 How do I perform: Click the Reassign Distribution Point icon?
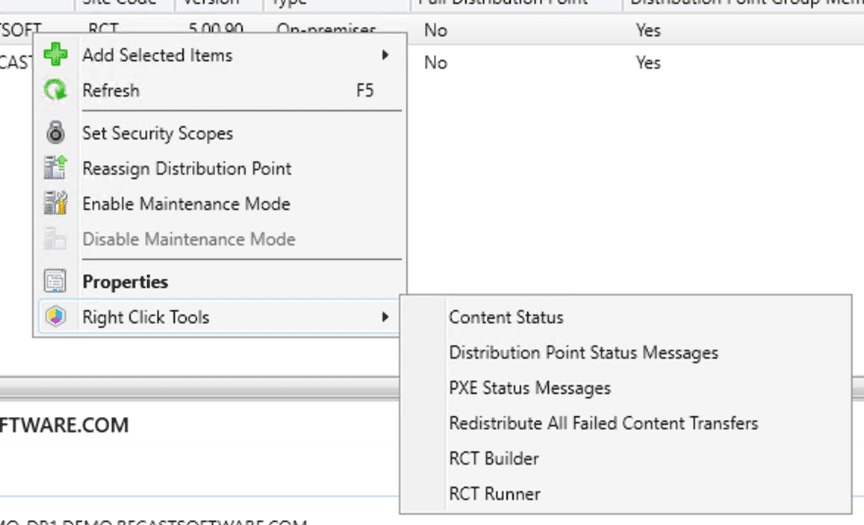pyautogui.click(x=56, y=169)
